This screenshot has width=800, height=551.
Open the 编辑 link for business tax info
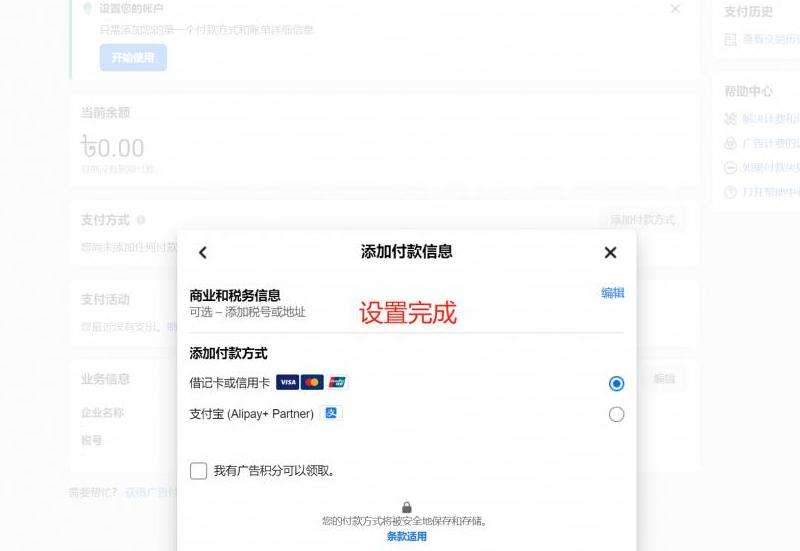[x=612, y=293]
